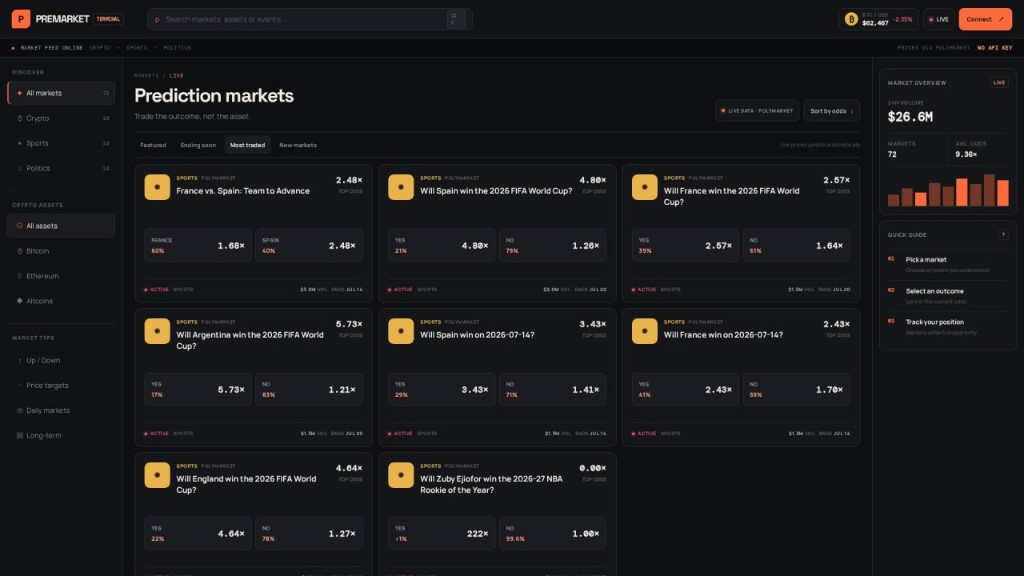Screen dimensions: 1024x576
Task: Pick No 1.70x on France win 2026-07-14
Action: coord(796,389)
